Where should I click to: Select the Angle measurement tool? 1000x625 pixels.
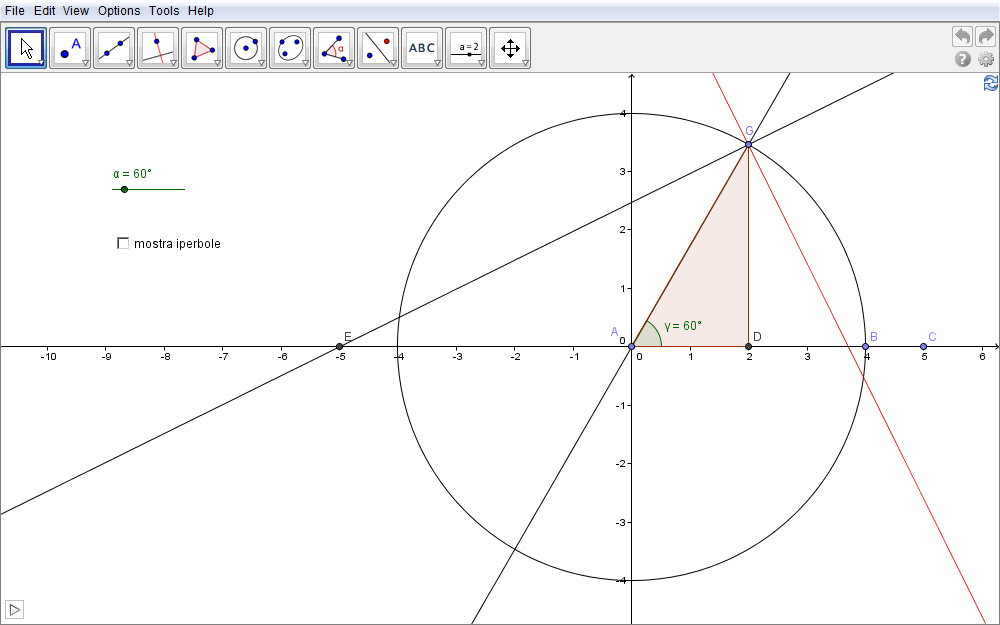point(334,47)
